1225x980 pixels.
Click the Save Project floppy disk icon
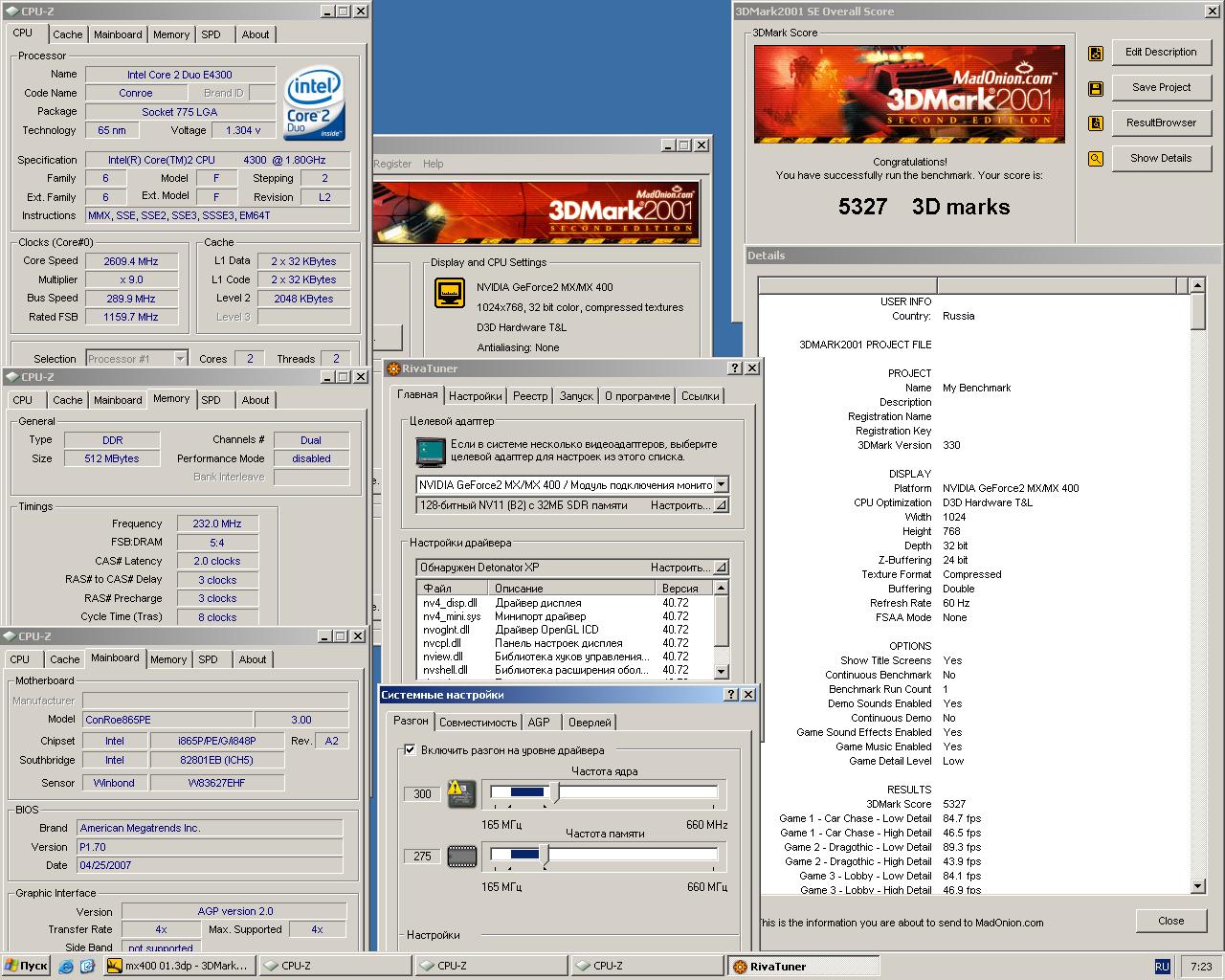[x=1096, y=89]
